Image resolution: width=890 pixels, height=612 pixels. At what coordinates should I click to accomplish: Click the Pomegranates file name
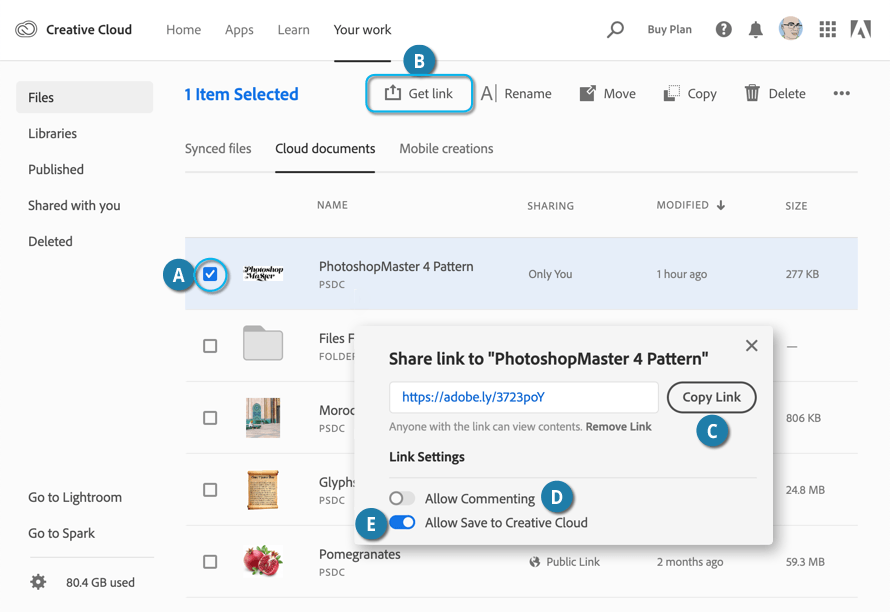click(360, 554)
